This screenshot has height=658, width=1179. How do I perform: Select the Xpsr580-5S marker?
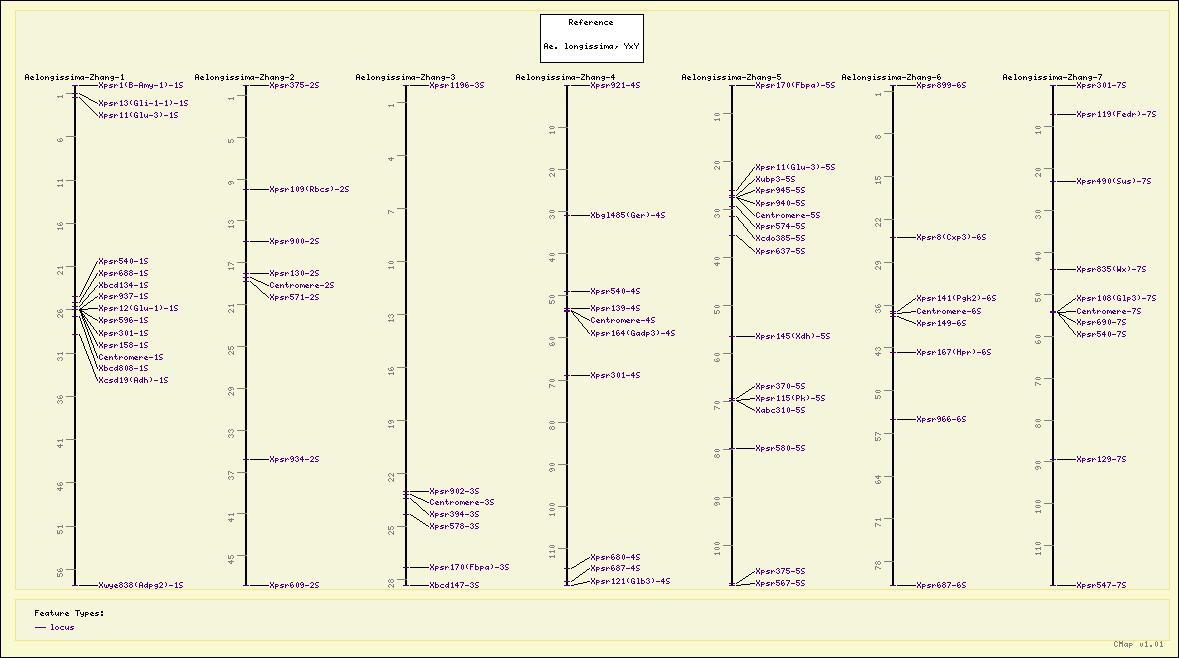tap(780, 448)
